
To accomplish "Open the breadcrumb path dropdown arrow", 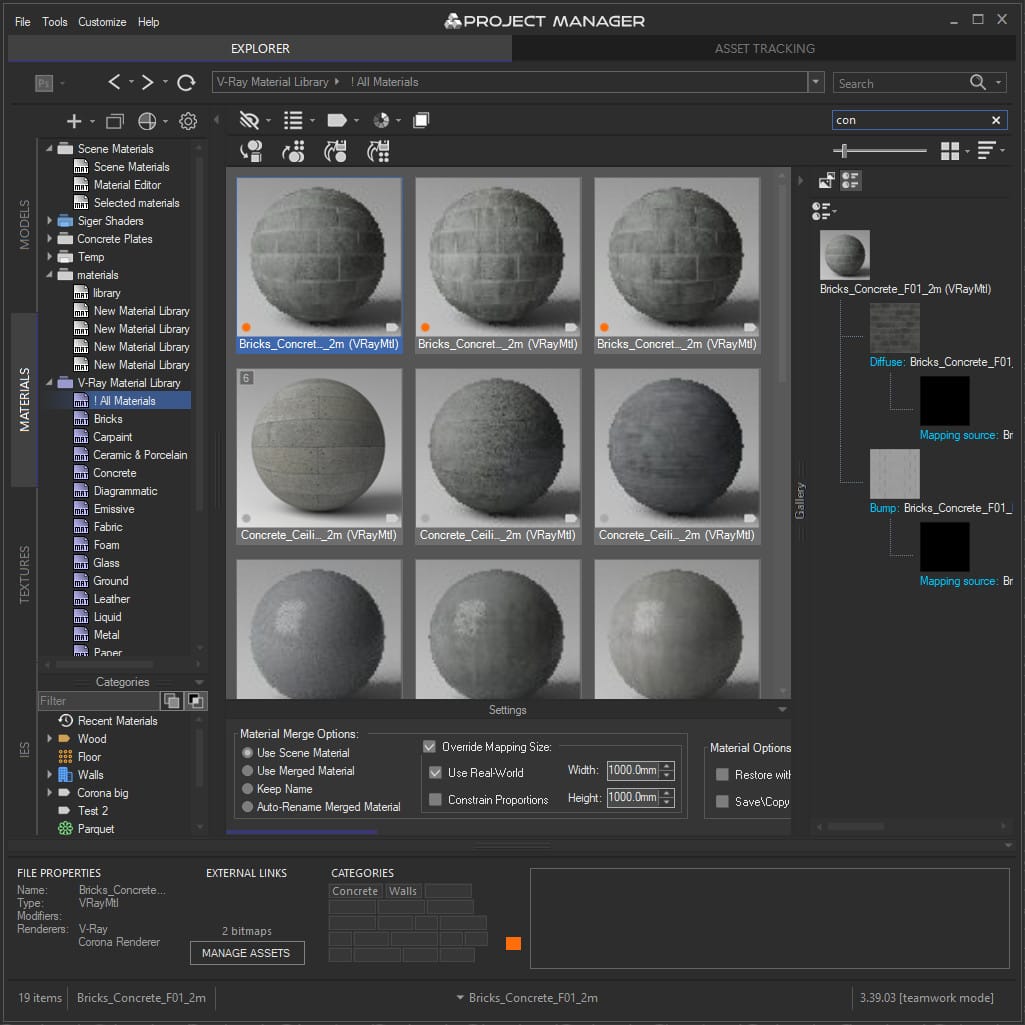I will [815, 82].
